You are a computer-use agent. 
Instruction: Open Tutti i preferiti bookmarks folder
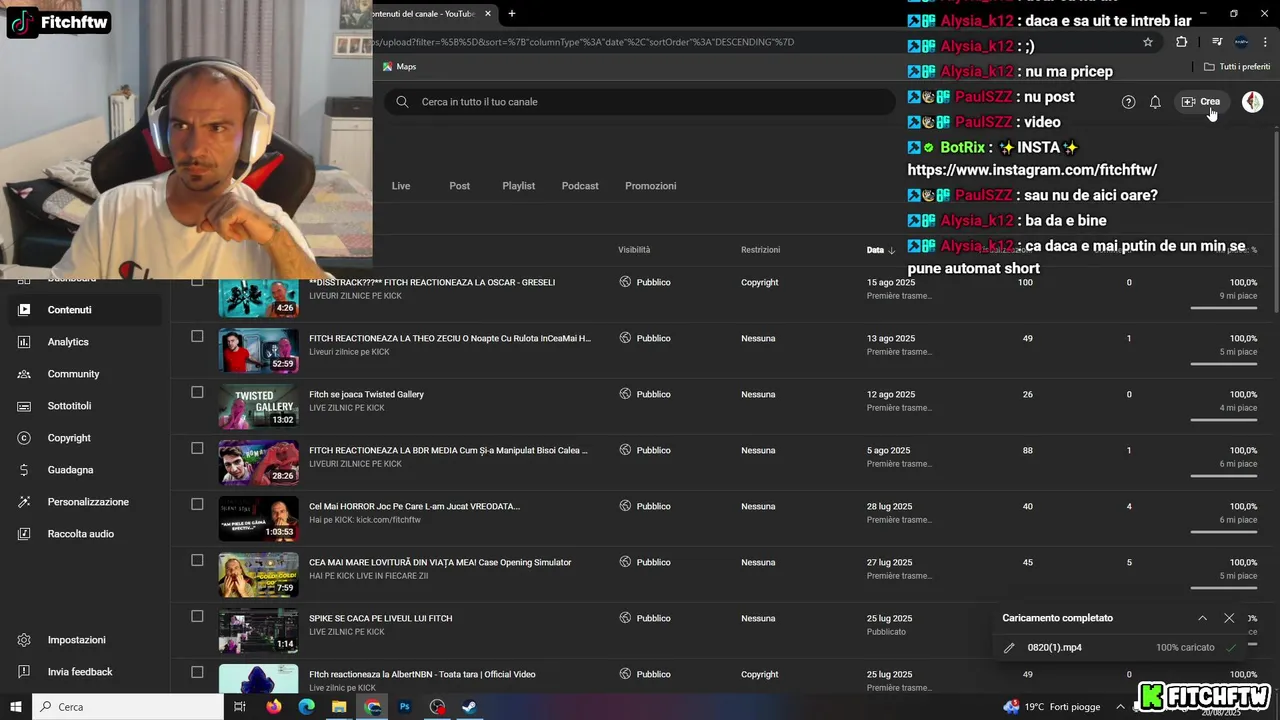[1237, 67]
